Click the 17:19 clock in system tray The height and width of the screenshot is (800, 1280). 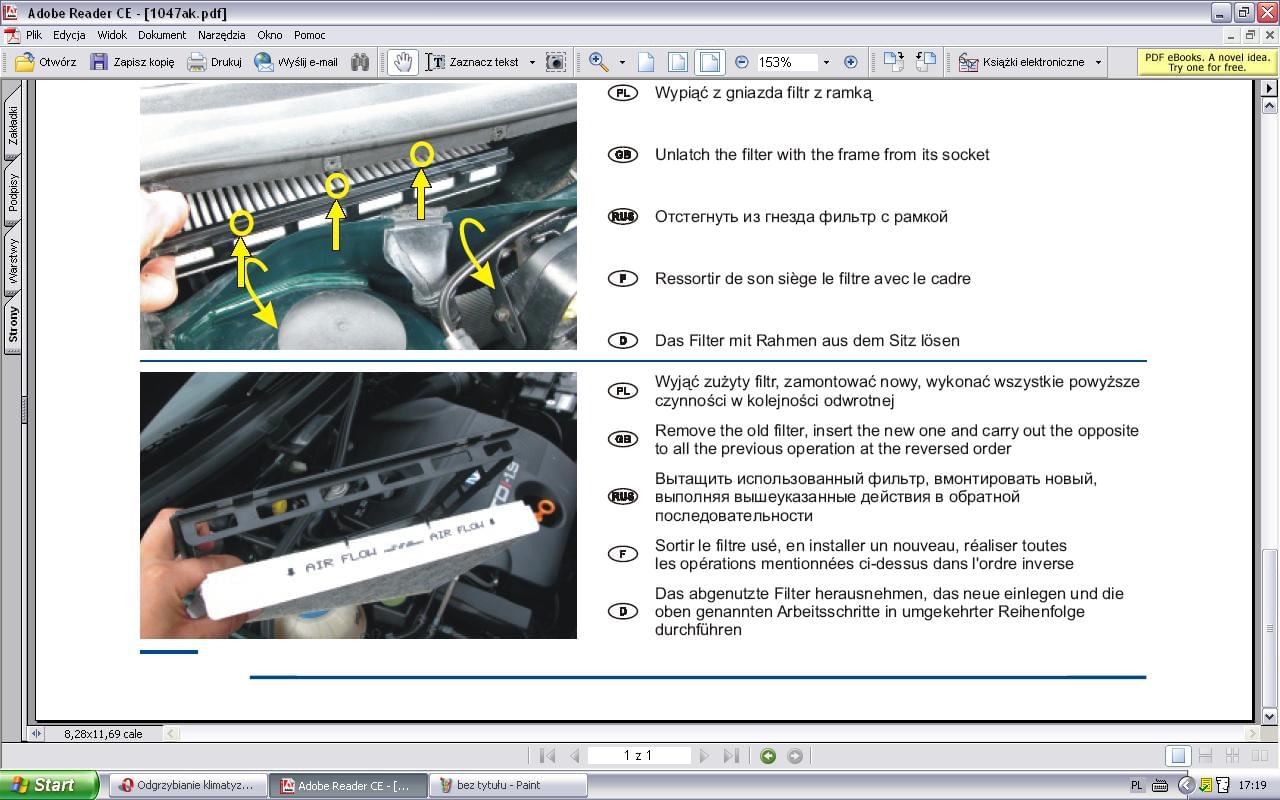pyautogui.click(x=1252, y=785)
